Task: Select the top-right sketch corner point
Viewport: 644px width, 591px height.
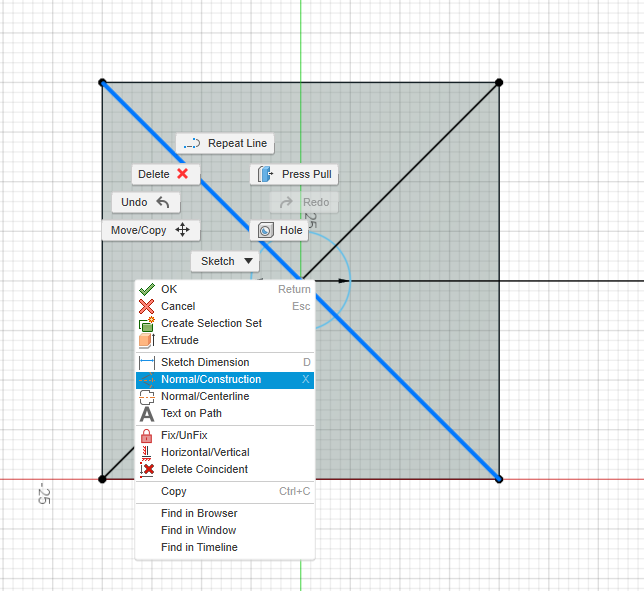Action: coord(499,83)
